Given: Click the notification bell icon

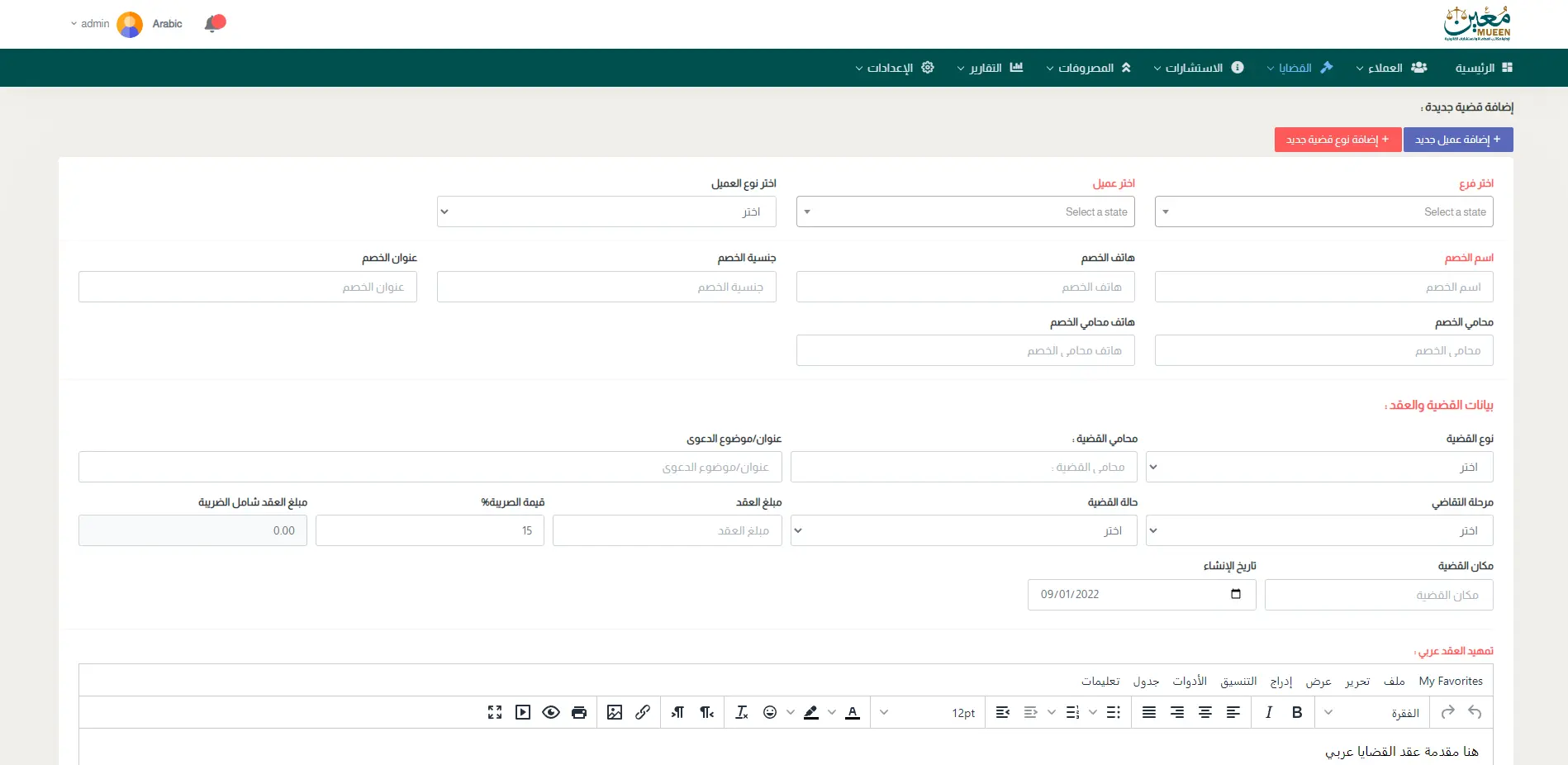Looking at the screenshot, I should pyautogui.click(x=214, y=24).
